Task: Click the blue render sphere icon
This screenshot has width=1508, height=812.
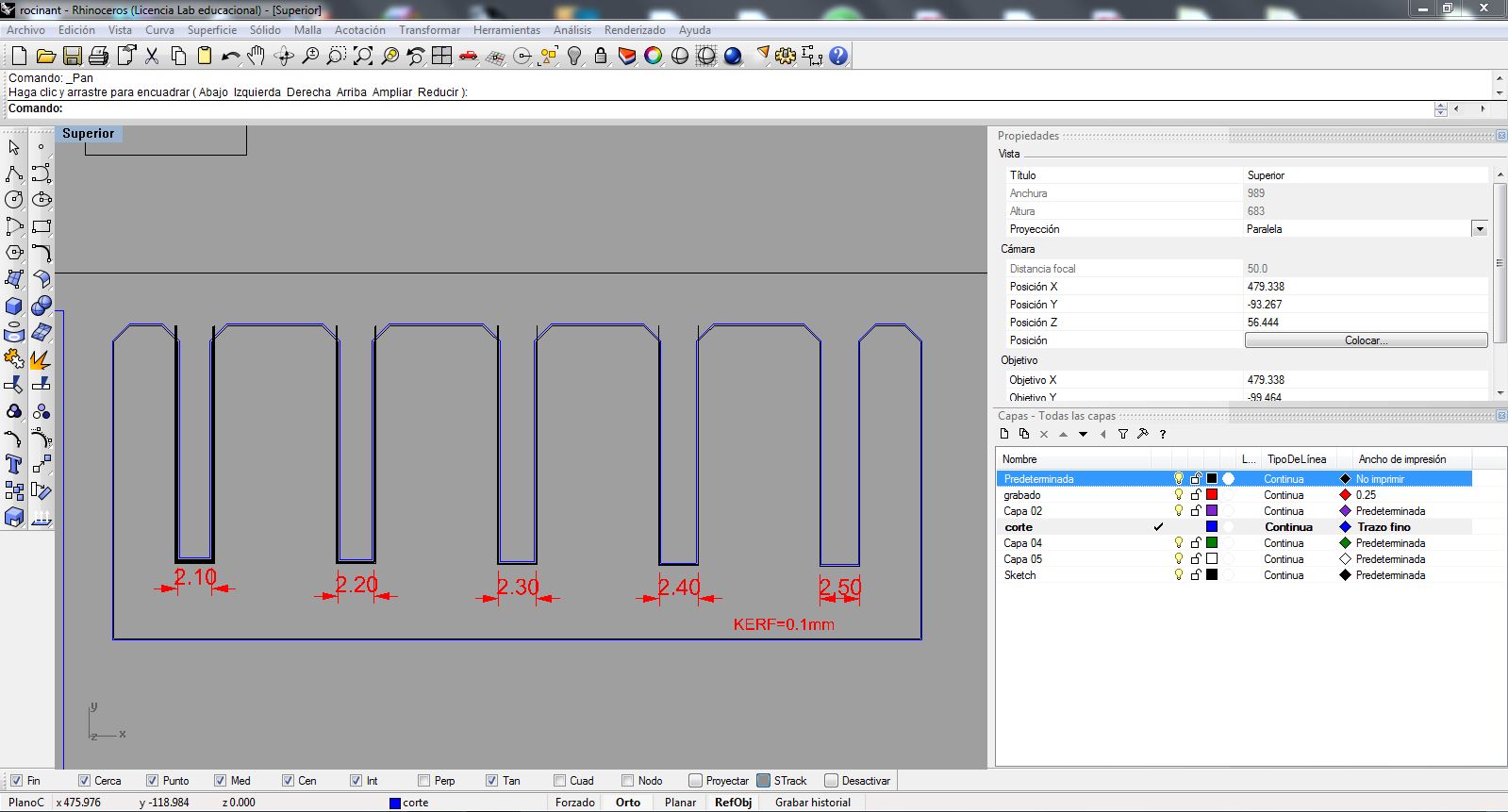Action: point(733,56)
